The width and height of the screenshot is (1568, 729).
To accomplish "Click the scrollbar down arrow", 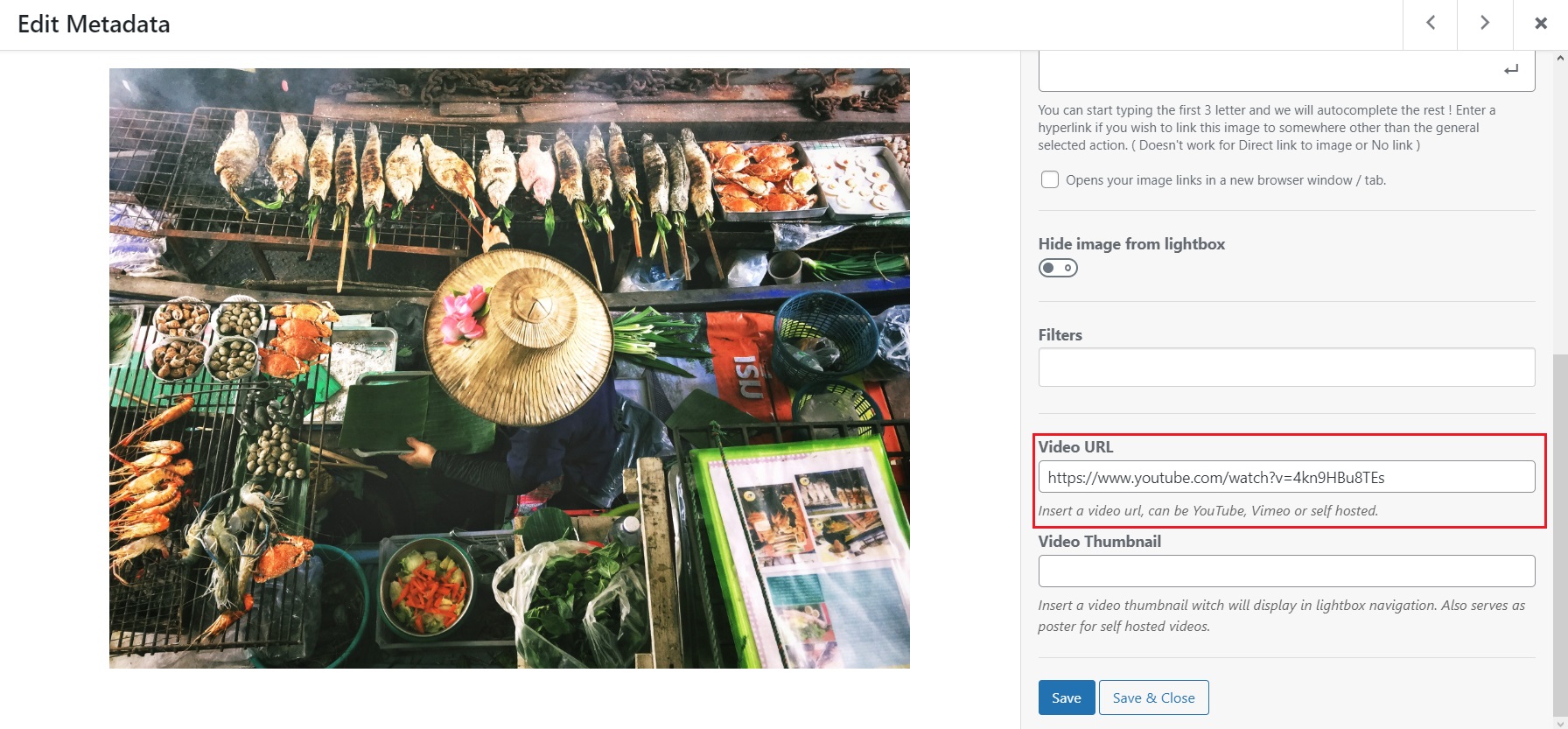I will pyautogui.click(x=1560, y=723).
